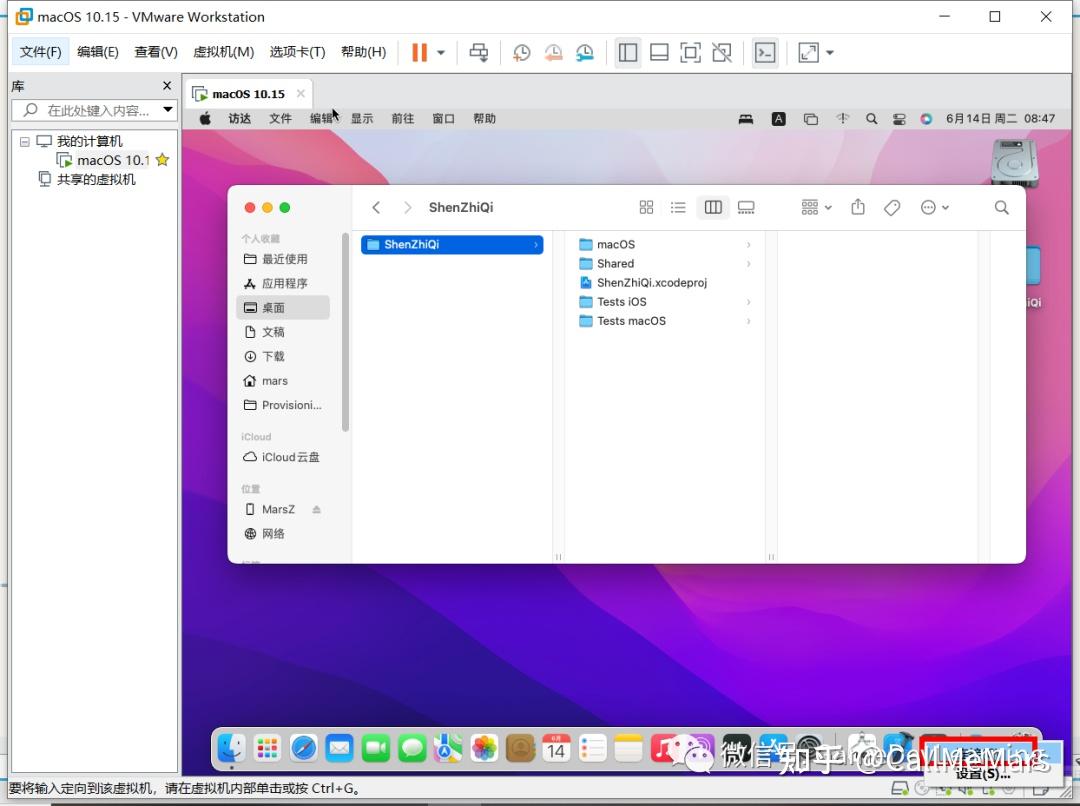Open the Finder group-by dropdown

tap(817, 207)
